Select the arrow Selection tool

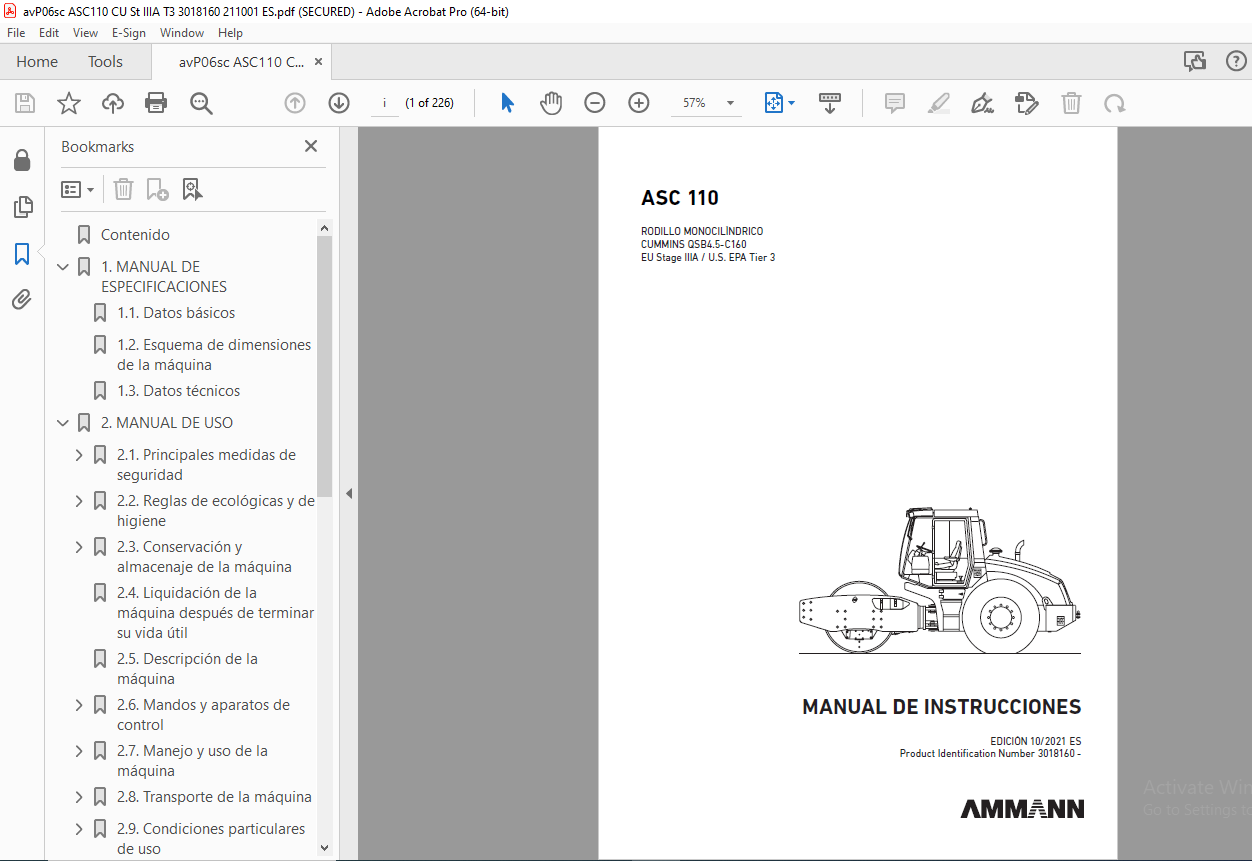pos(507,103)
